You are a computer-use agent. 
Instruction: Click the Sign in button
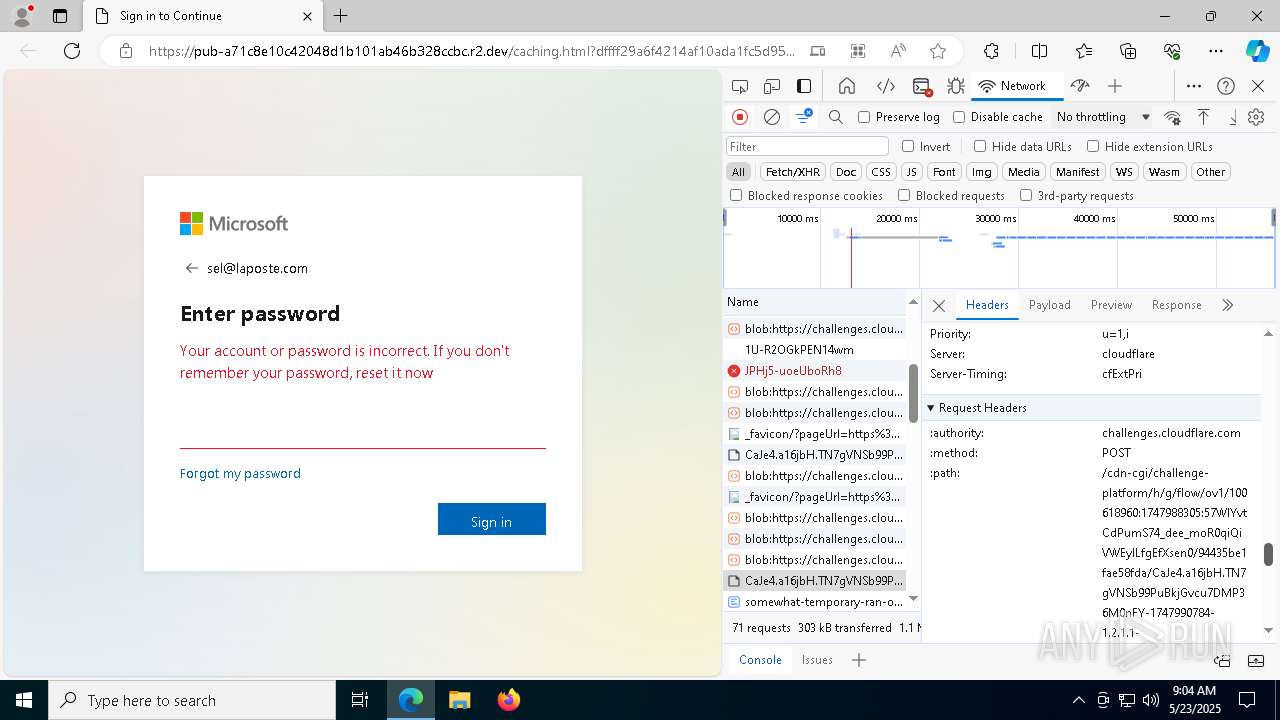[x=492, y=519]
